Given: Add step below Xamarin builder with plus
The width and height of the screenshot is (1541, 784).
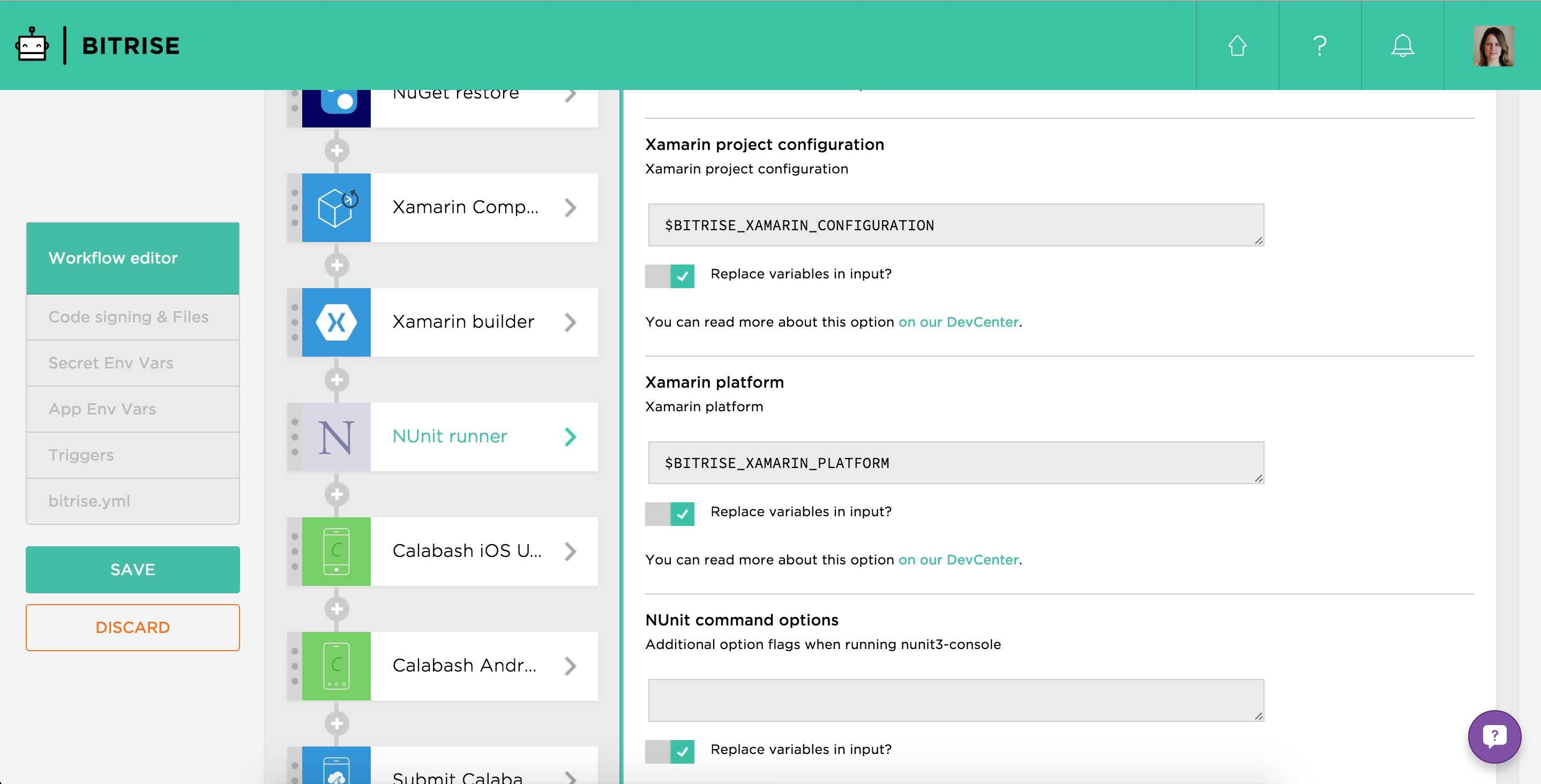Looking at the screenshot, I should [x=337, y=380].
